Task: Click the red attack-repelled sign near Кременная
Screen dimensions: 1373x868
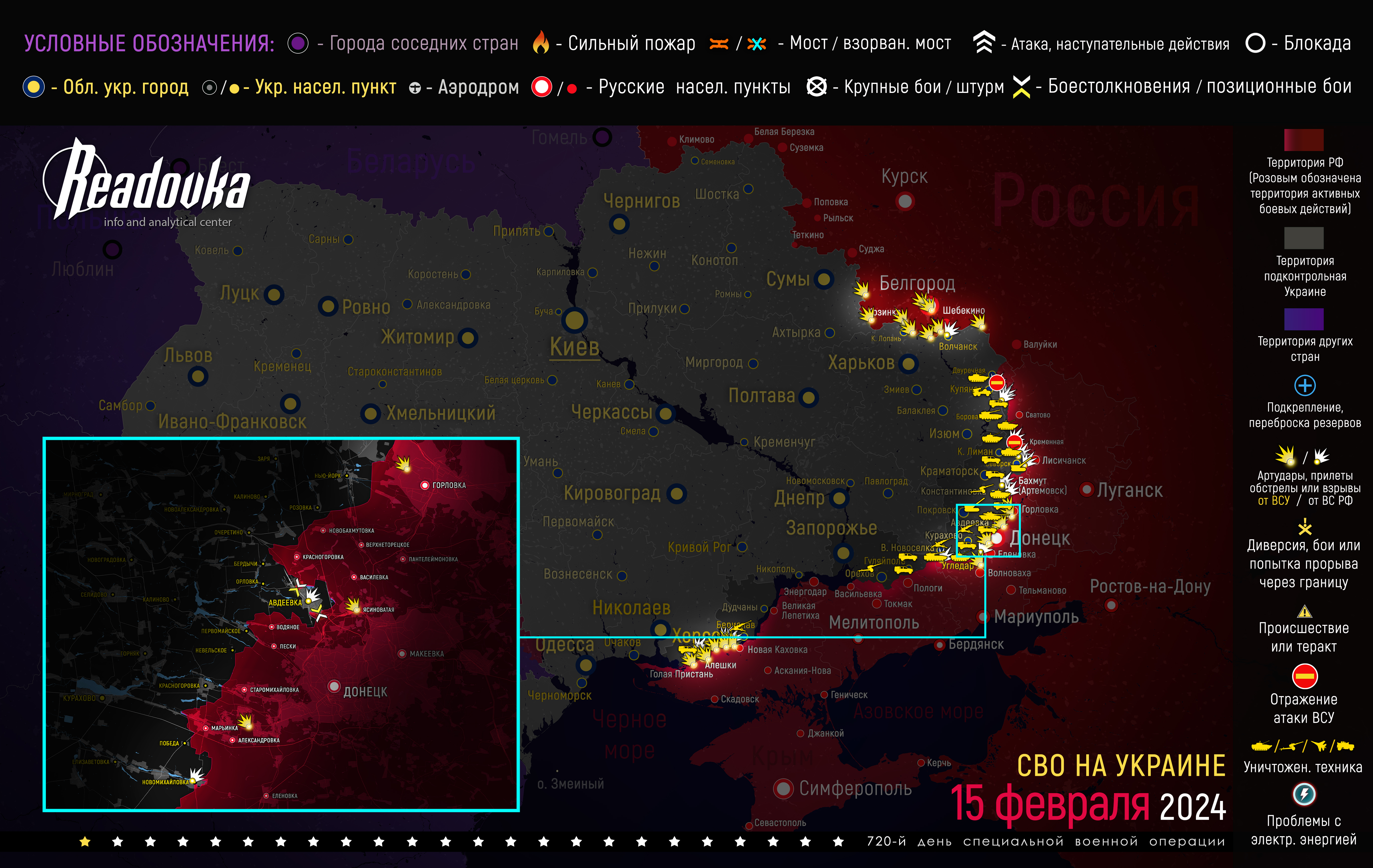Action: coord(1014,442)
